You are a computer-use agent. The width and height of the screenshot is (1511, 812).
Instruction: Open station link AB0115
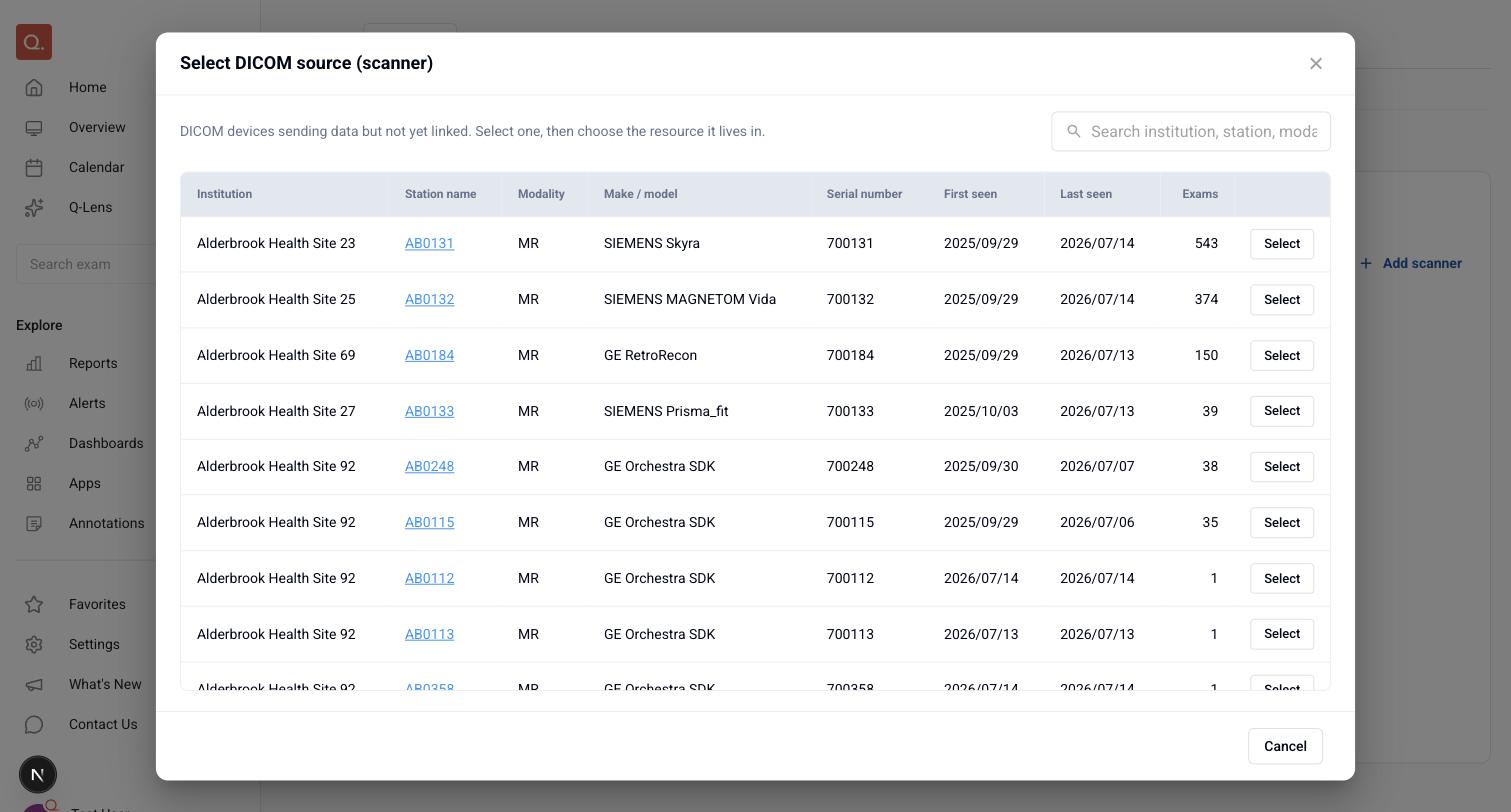pyautogui.click(x=429, y=522)
